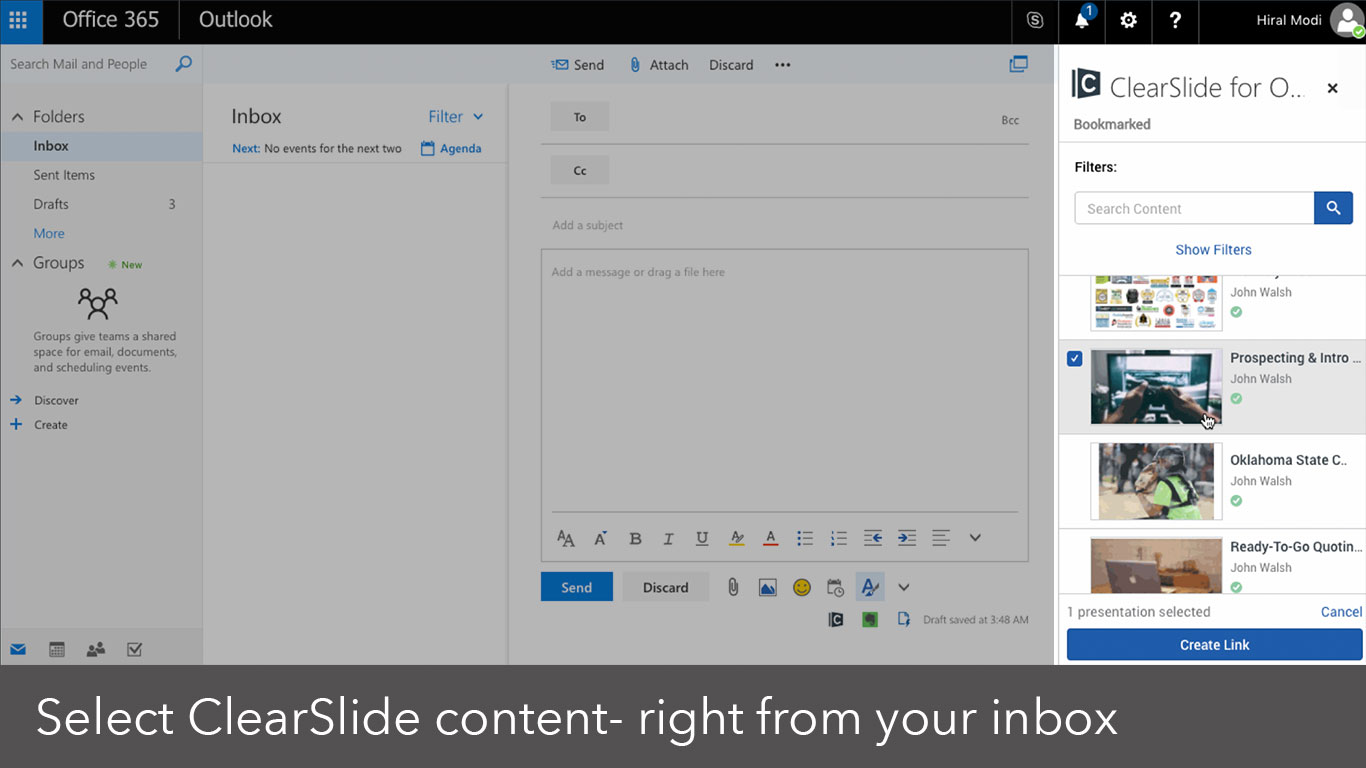Click the blue Send button
This screenshot has width=1366, height=768.
577,587
